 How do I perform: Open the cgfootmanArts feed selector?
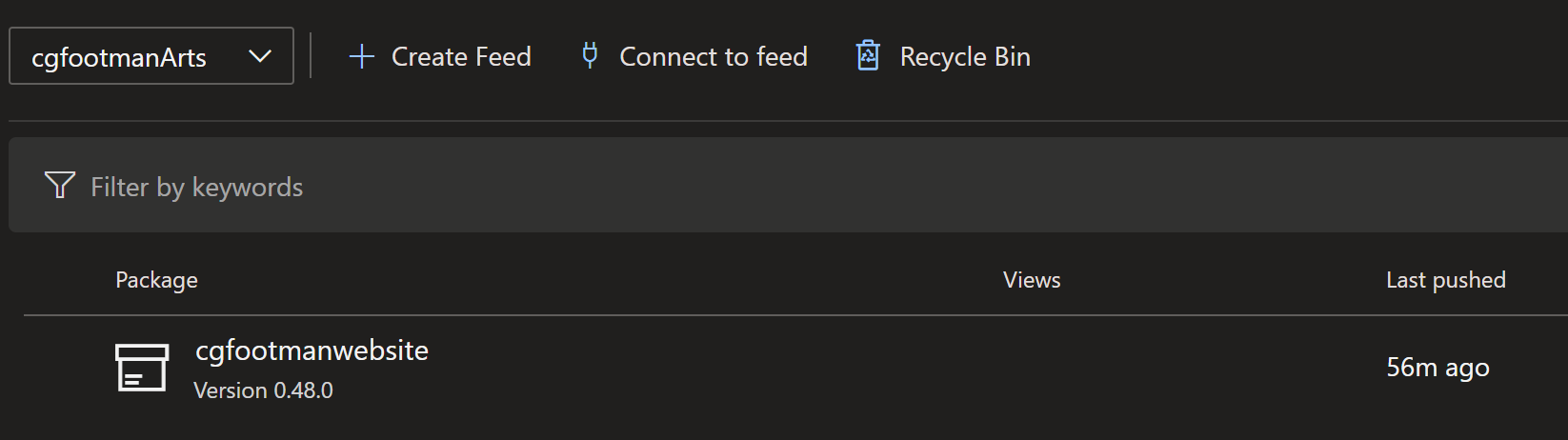point(151,56)
